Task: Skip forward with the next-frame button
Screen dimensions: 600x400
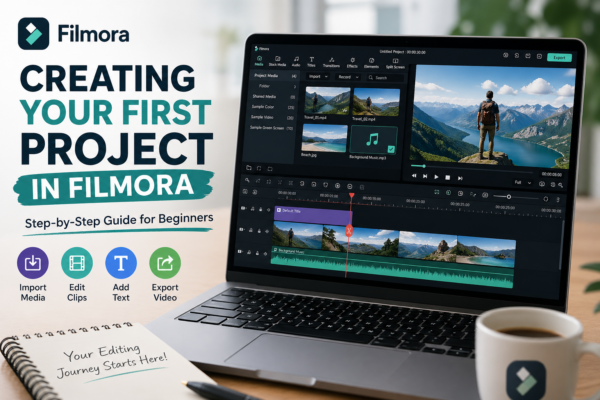Action: [x=460, y=178]
